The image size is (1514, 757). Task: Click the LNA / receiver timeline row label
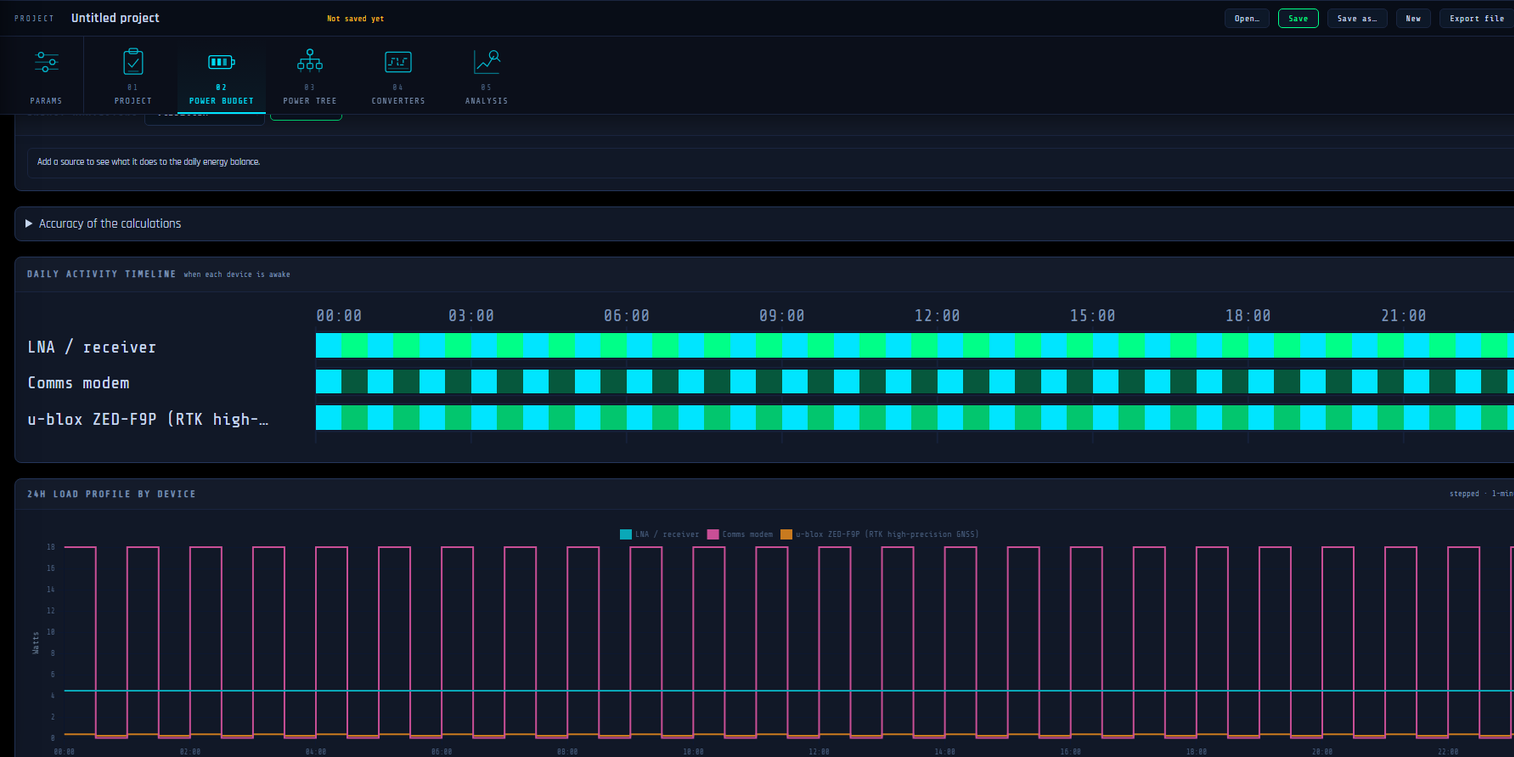click(92, 347)
